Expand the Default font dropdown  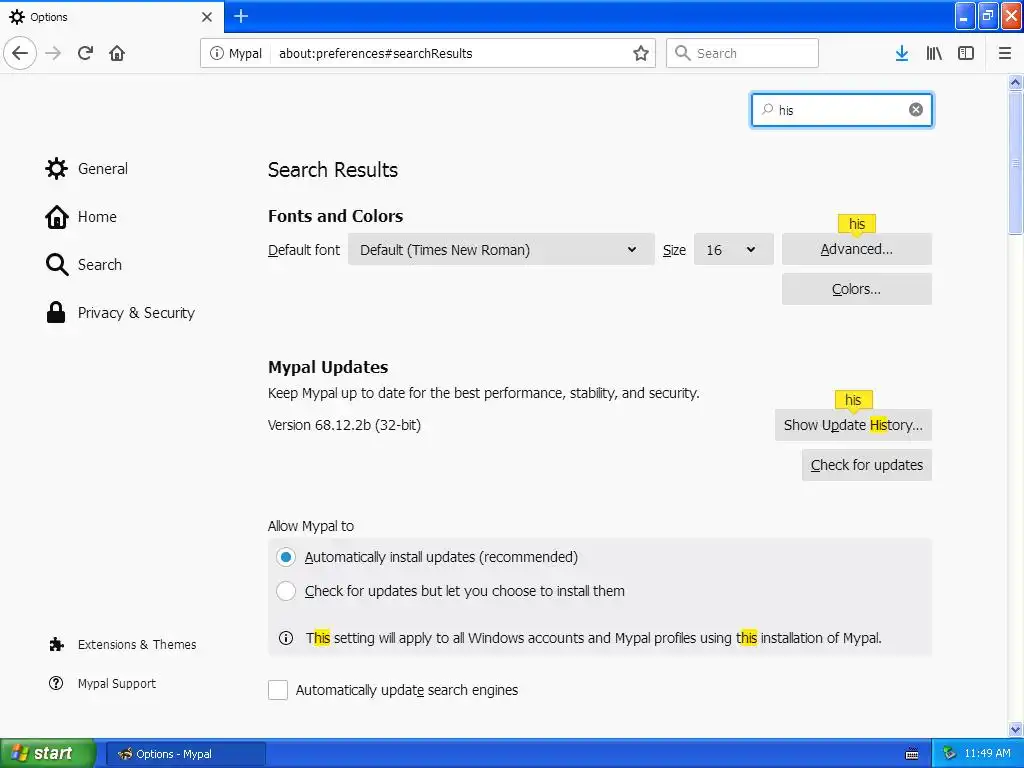pyautogui.click(x=500, y=250)
